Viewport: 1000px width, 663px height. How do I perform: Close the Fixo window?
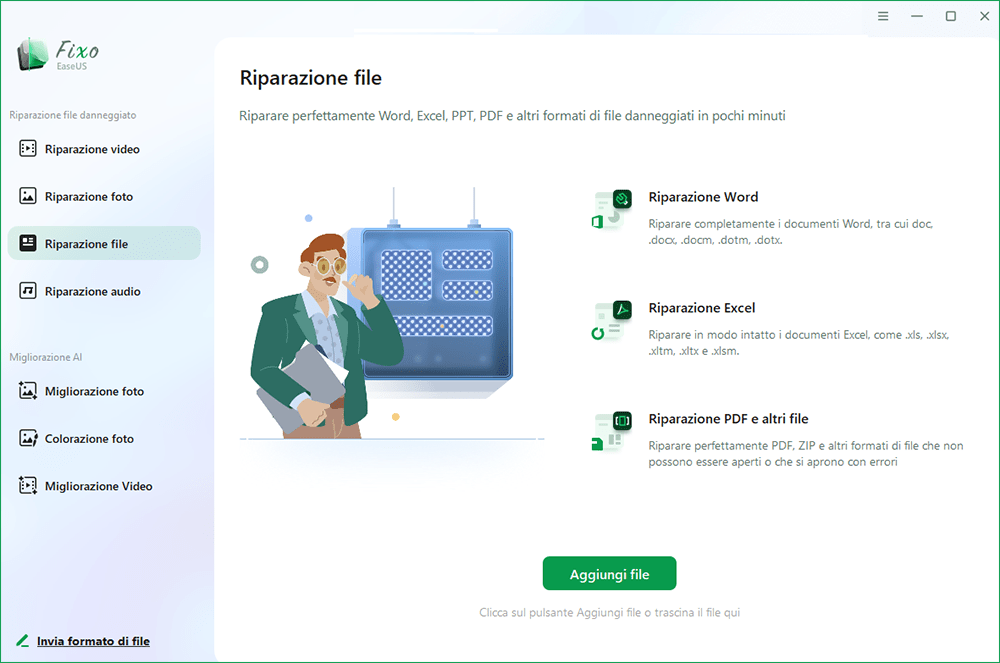pos(984,16)
